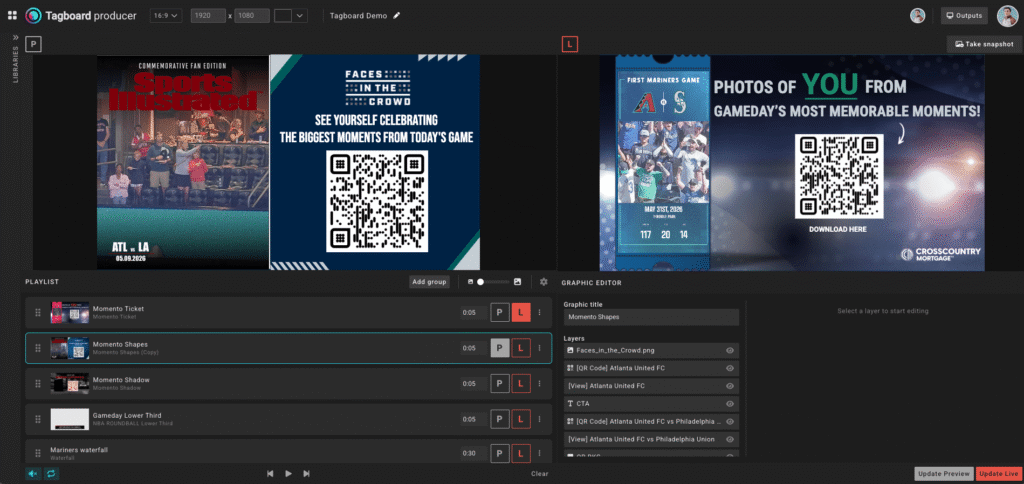Select the CTA layer
Screen dimensions: 1024x484
(x=651, y=404)
